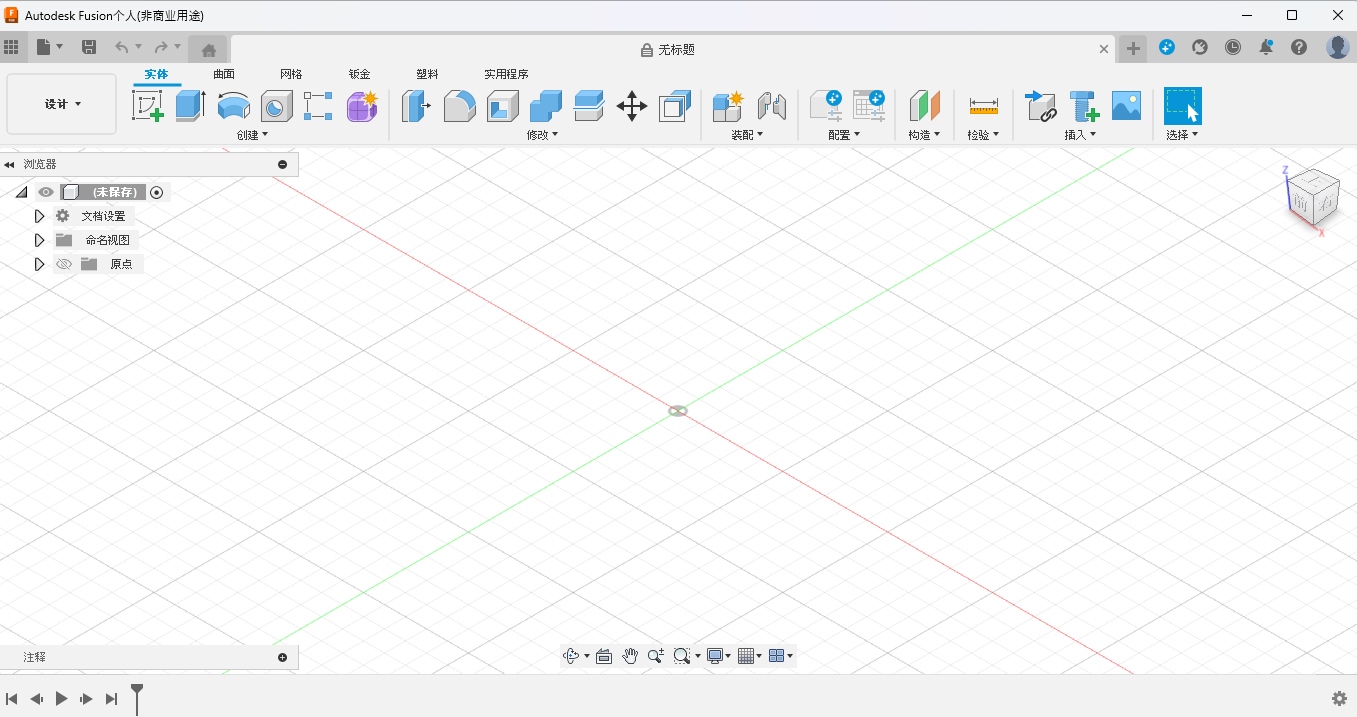Screen dimensions: 1357x717
Task: Open the Help question mark icon
Action: (x=1299, y=47)
